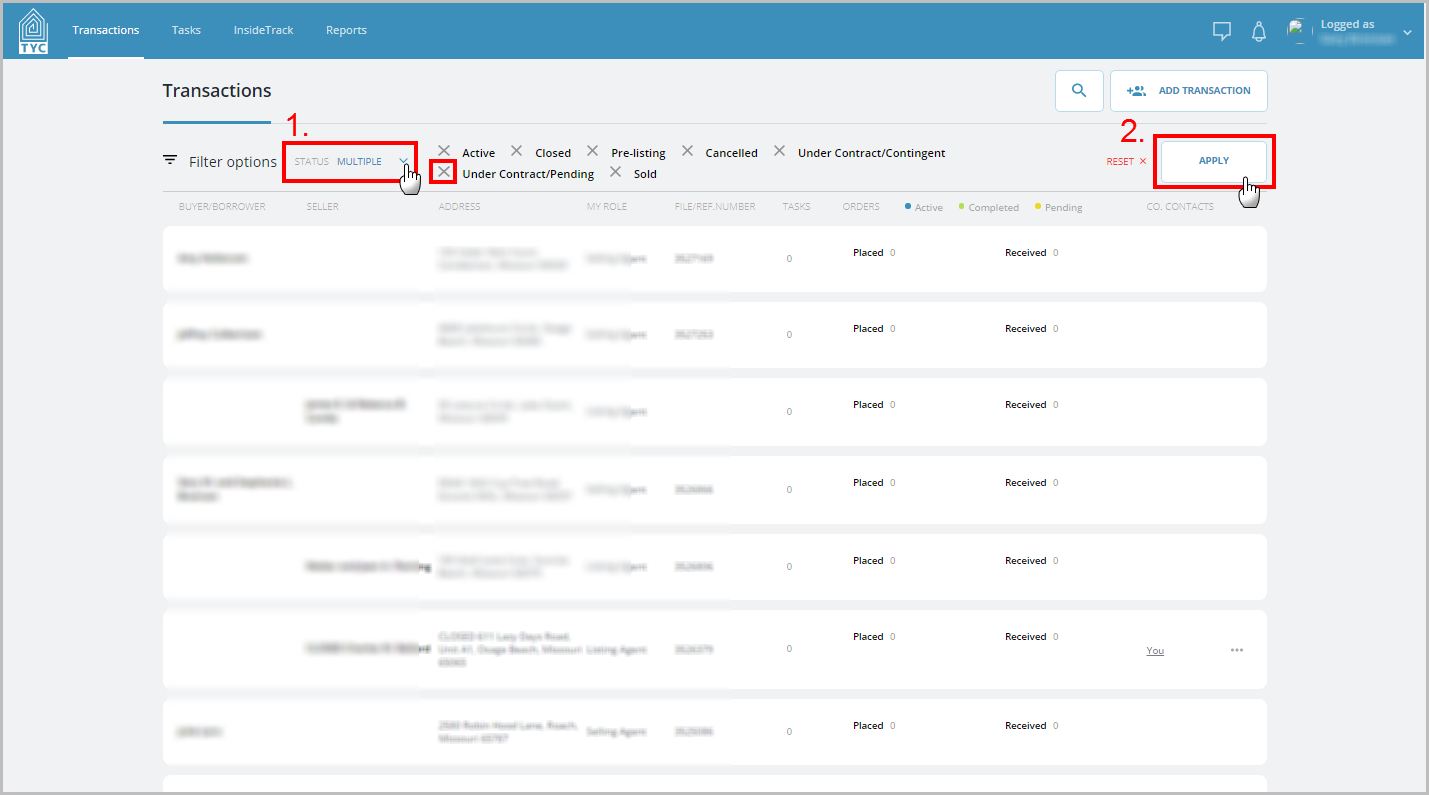The image size is (1429, 795).
Task: Click the Reset filters link
Action: pyautogui.click(x=1126, y=161)
